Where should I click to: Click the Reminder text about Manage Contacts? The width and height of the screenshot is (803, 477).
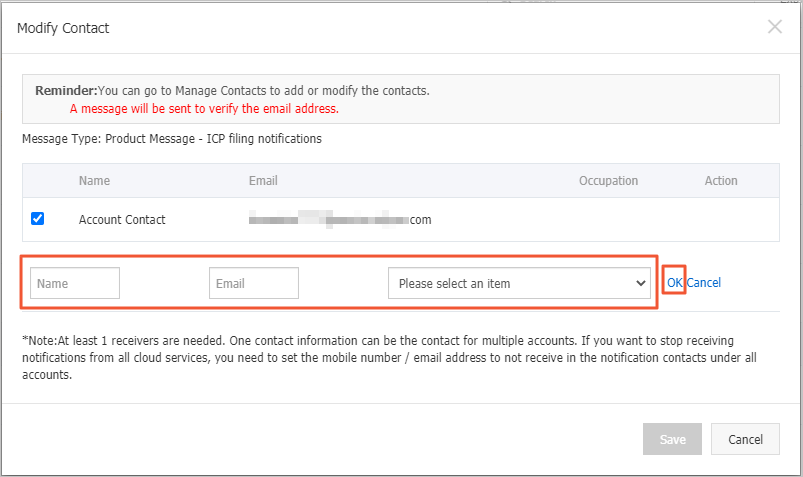(233, 91)
